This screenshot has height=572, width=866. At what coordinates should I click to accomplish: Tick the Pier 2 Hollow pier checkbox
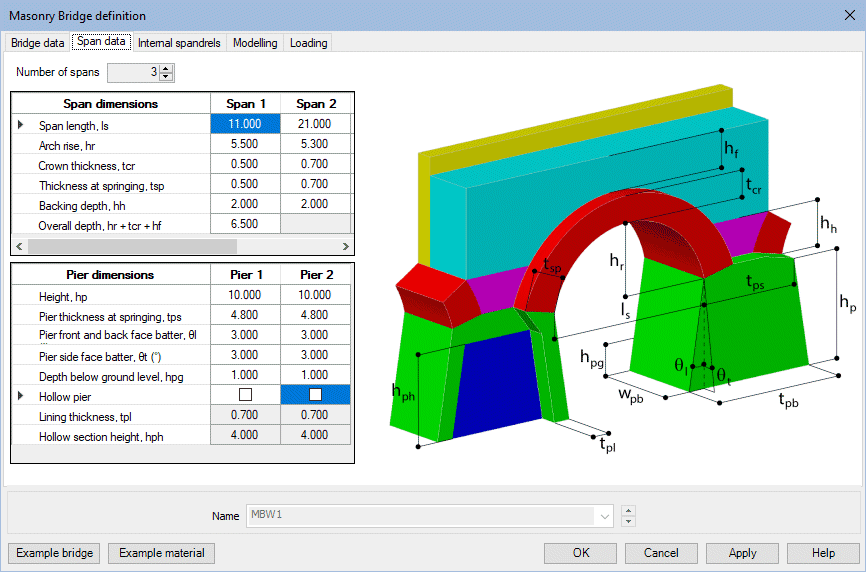pos(315,396)
